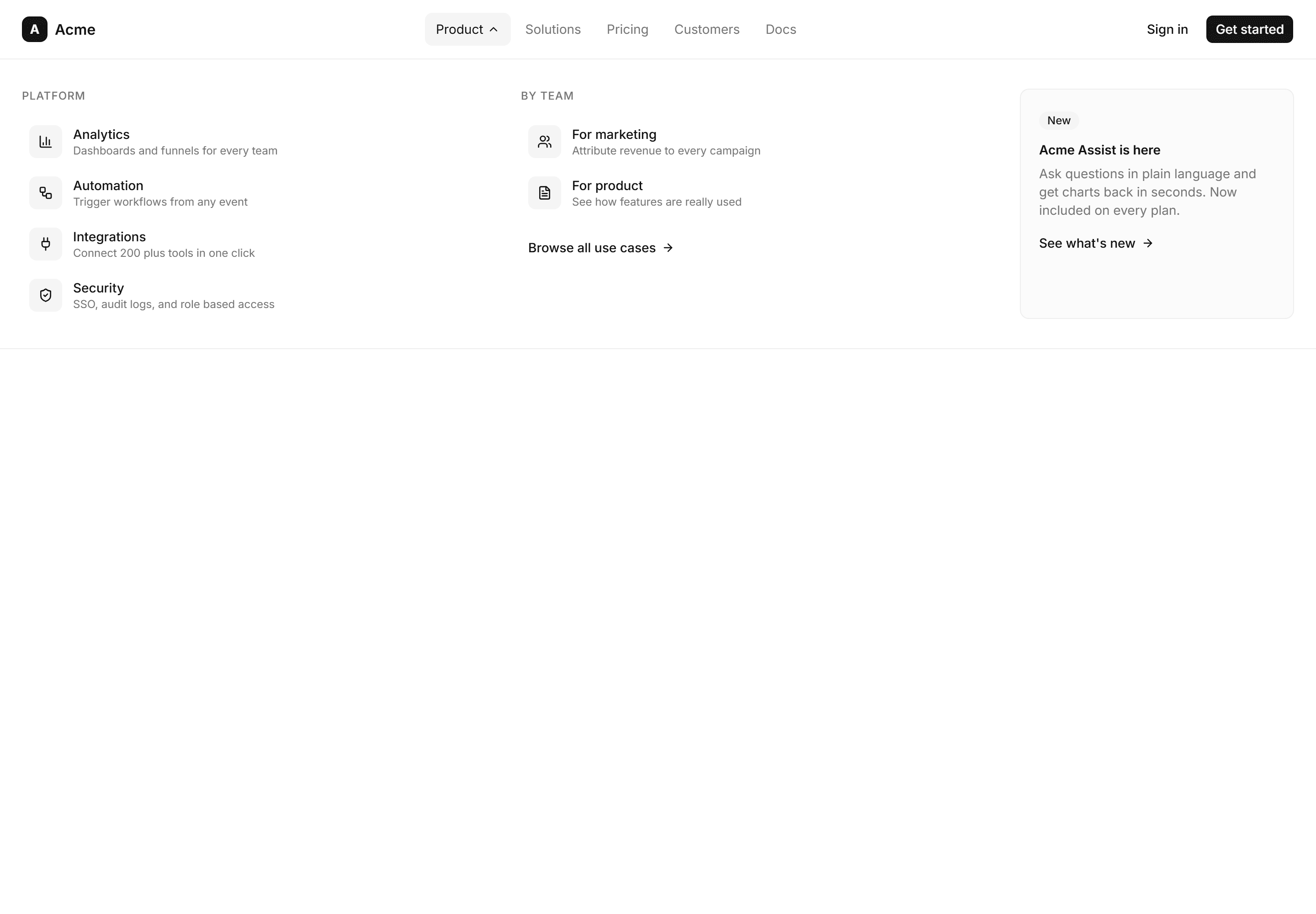Image resolution: width=1316 pixels, height=914 pixels.
Task: Open the Security menu entry title
Action: pos(99,288)
